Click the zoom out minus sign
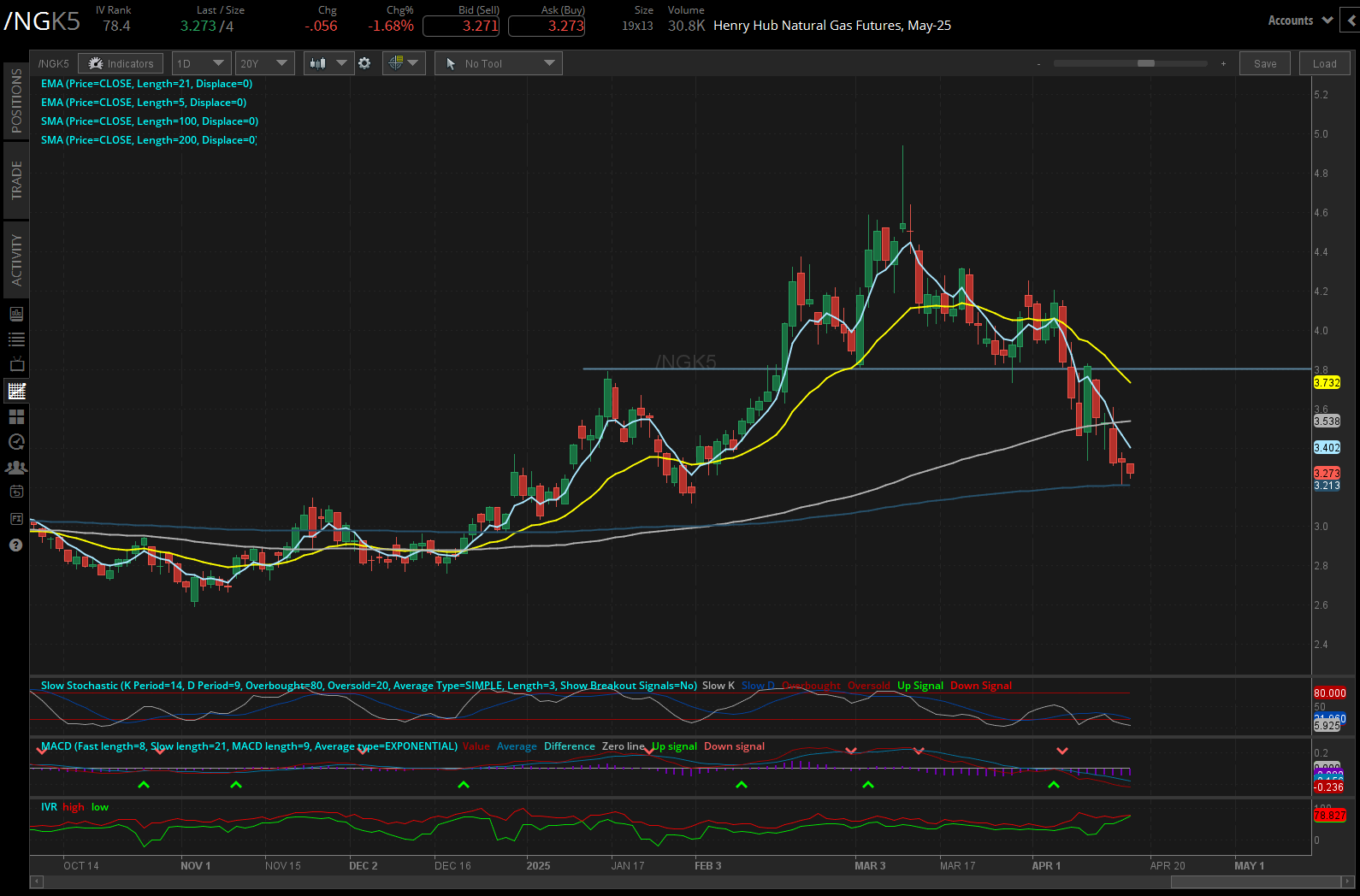This screenshot has height=896, width=1360. (1038, 64)
